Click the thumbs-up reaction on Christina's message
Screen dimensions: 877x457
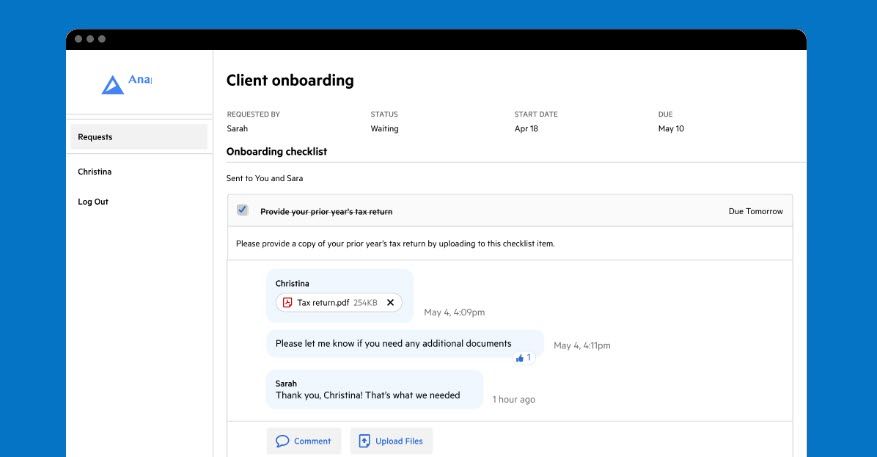point(524,357)
